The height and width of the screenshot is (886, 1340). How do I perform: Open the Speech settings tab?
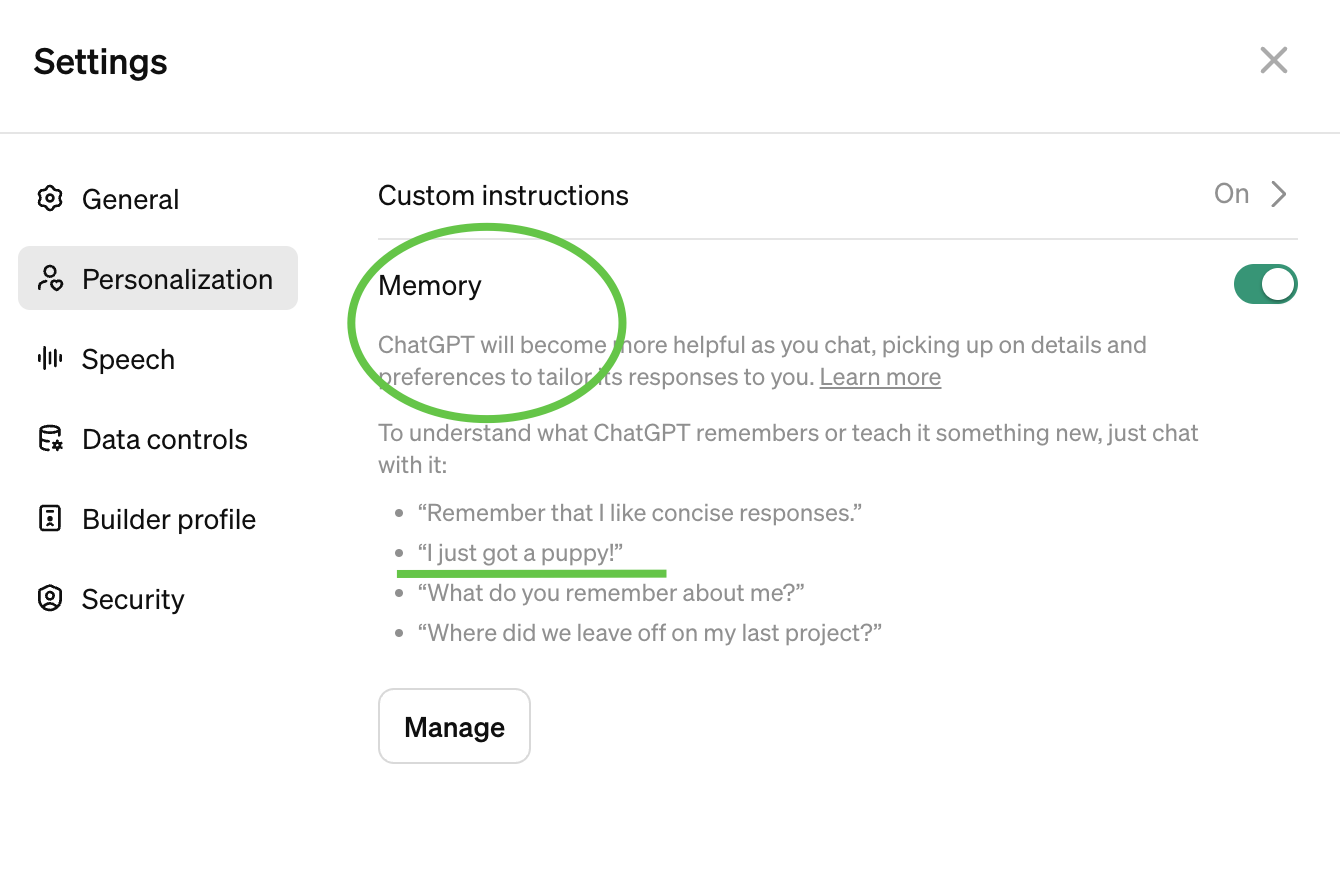pyautogui.click(x=128, y=359)
